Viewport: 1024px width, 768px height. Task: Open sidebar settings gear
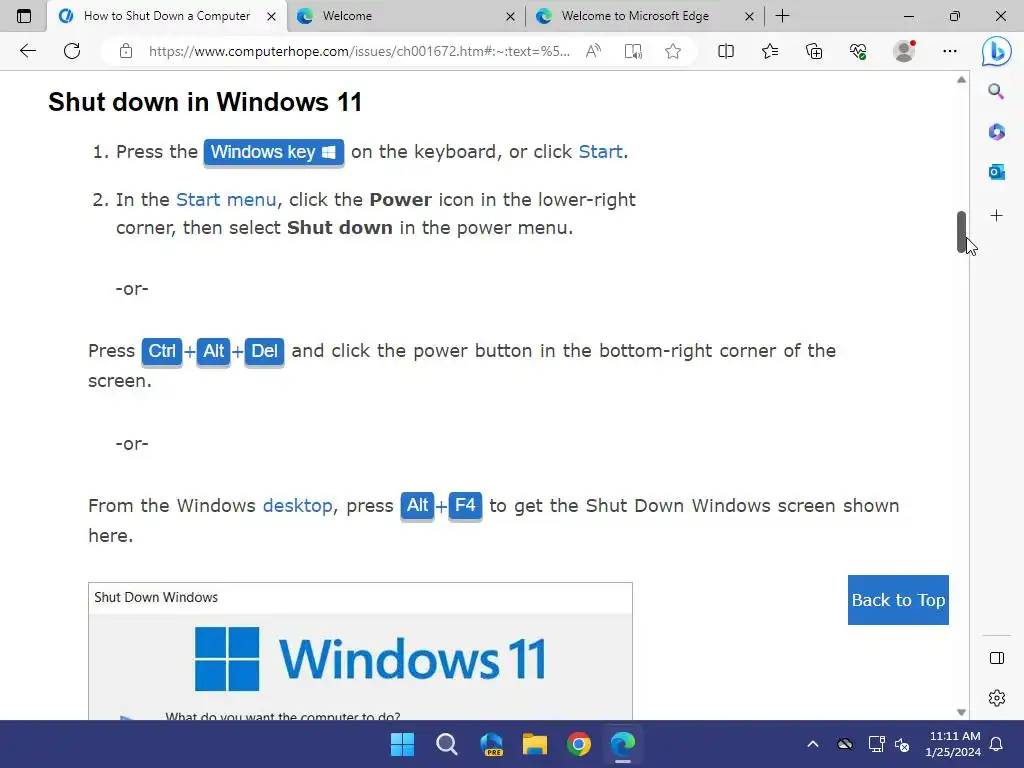click(x=997, y=698)
